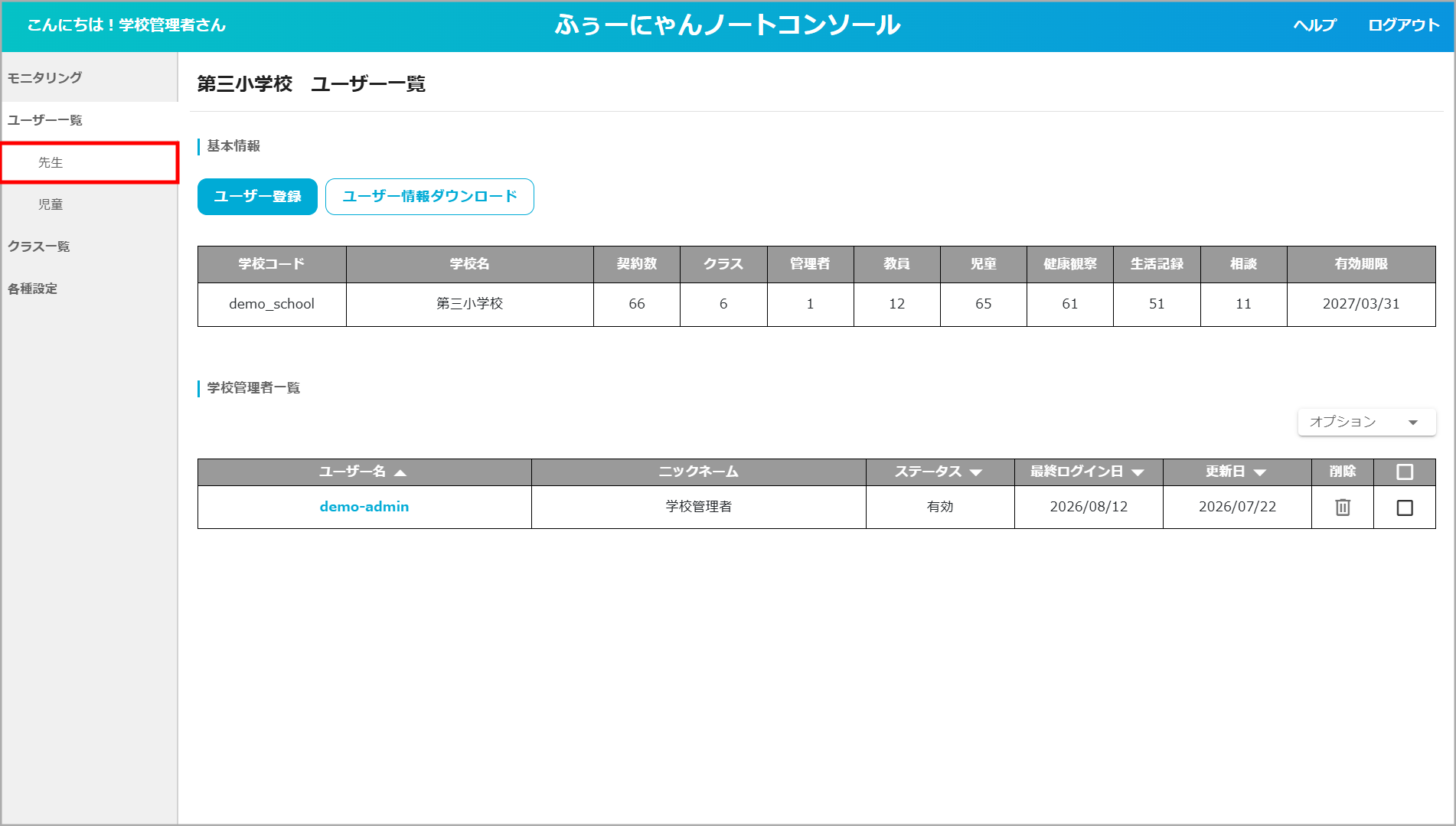Click ユーザー情報ダウンロード button
Viewport: 1456px width, 826px height.
(429, 197)
